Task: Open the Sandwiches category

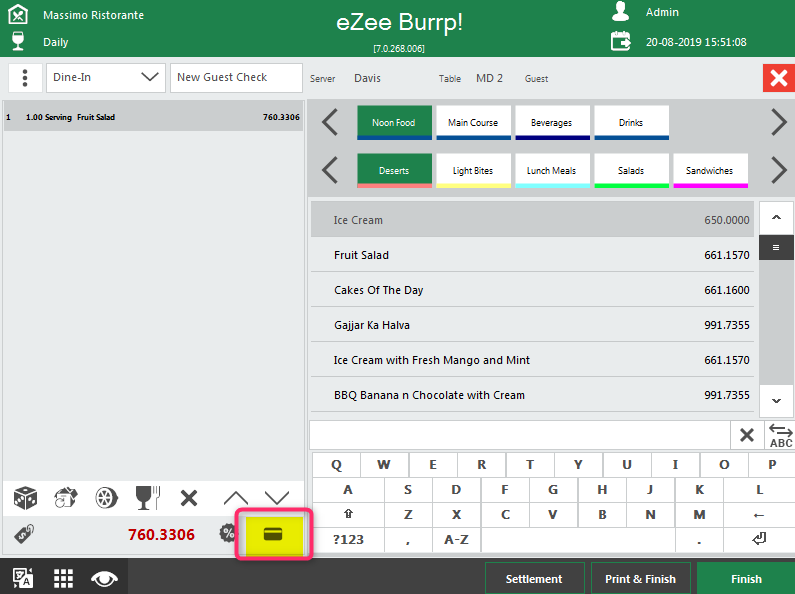Action: (710, 170)
